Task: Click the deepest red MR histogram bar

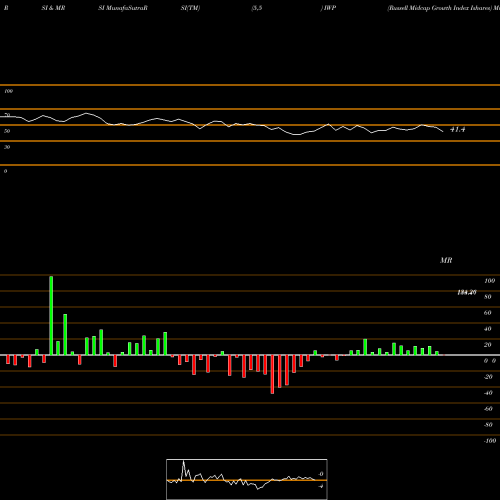Action: click(x=272, y=374)
